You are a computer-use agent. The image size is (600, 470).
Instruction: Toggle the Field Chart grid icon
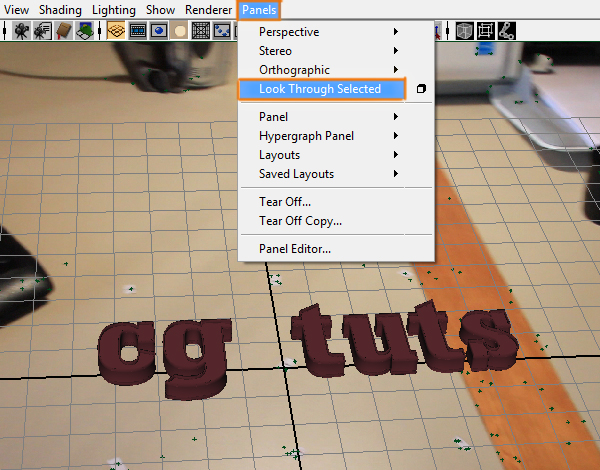point(201,31)
